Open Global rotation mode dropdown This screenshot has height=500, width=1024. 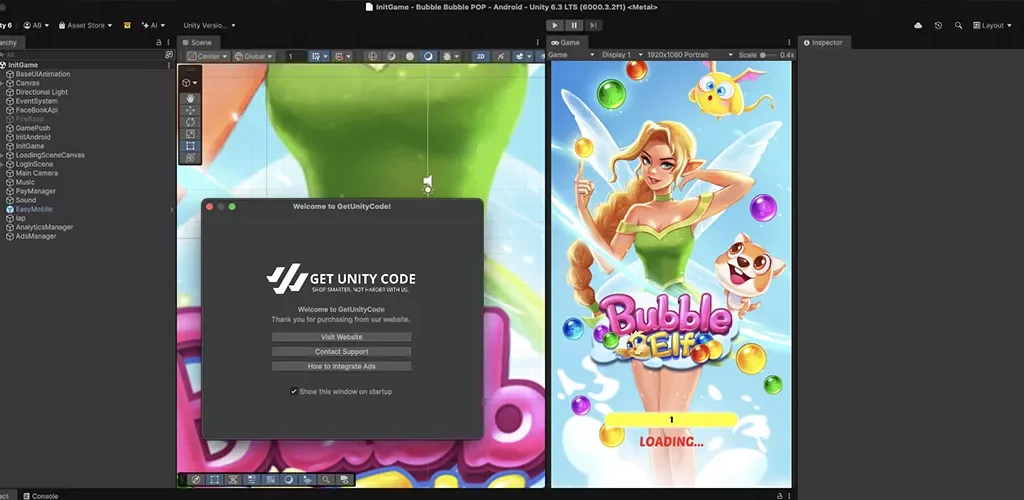tap(253, 56)
